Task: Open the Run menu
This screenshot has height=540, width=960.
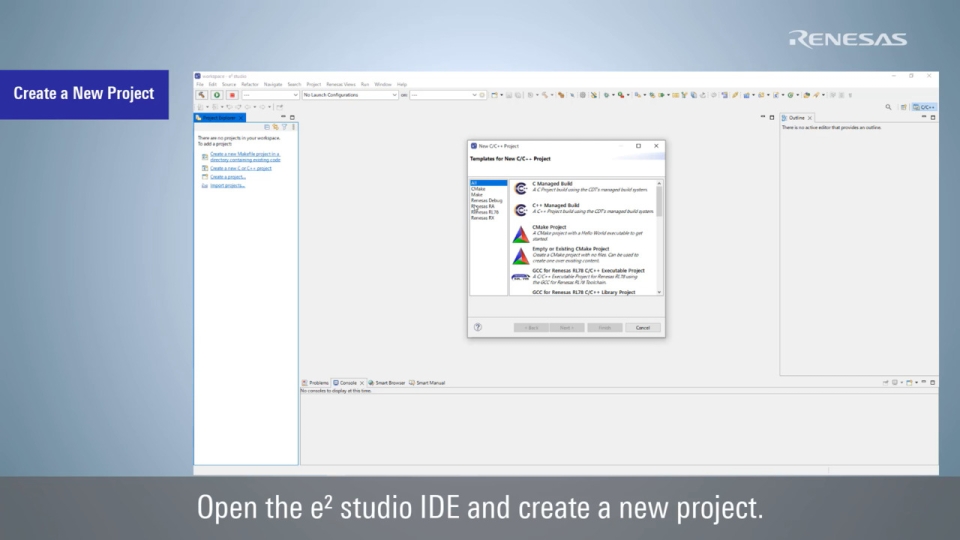Action: pyautogui.click(x=365, y=84)
